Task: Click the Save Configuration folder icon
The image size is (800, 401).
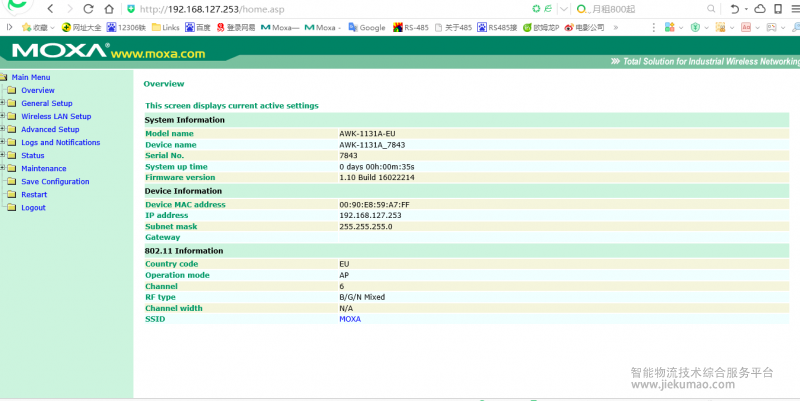Action: click(x=12, y=181)
